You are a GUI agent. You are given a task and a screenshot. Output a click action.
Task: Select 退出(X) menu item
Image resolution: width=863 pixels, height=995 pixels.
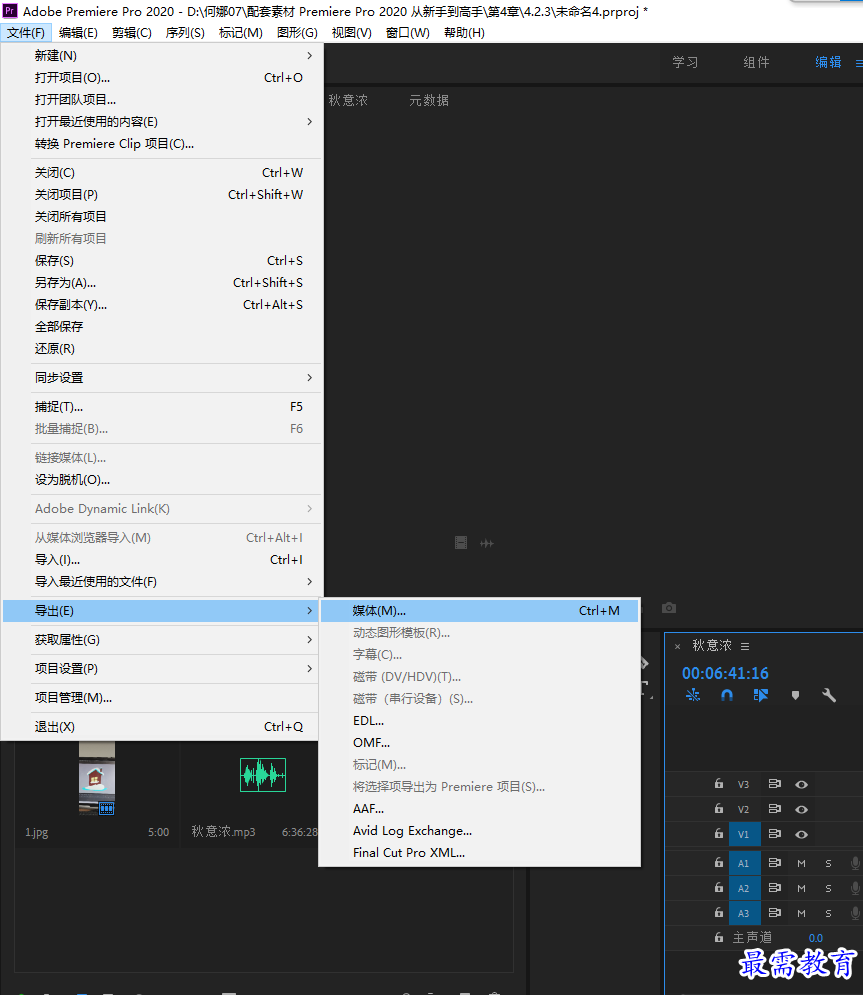(162, 727)
